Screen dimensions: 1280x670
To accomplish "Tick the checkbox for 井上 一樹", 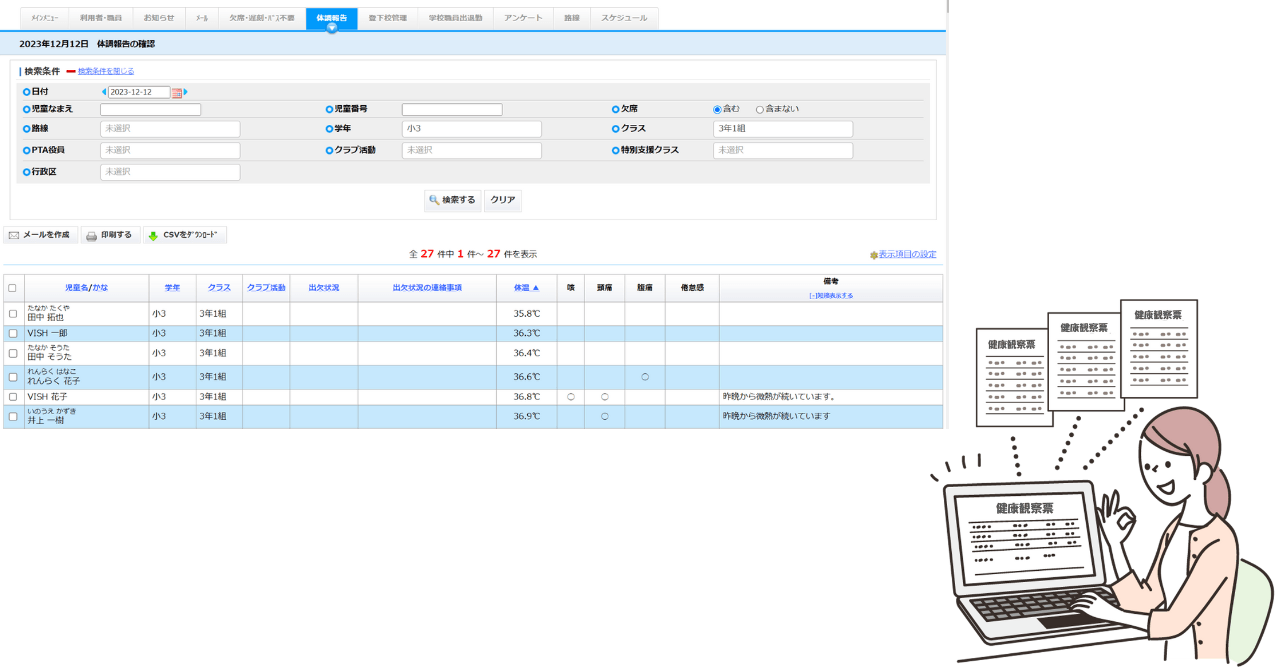I will click(13, 417).
